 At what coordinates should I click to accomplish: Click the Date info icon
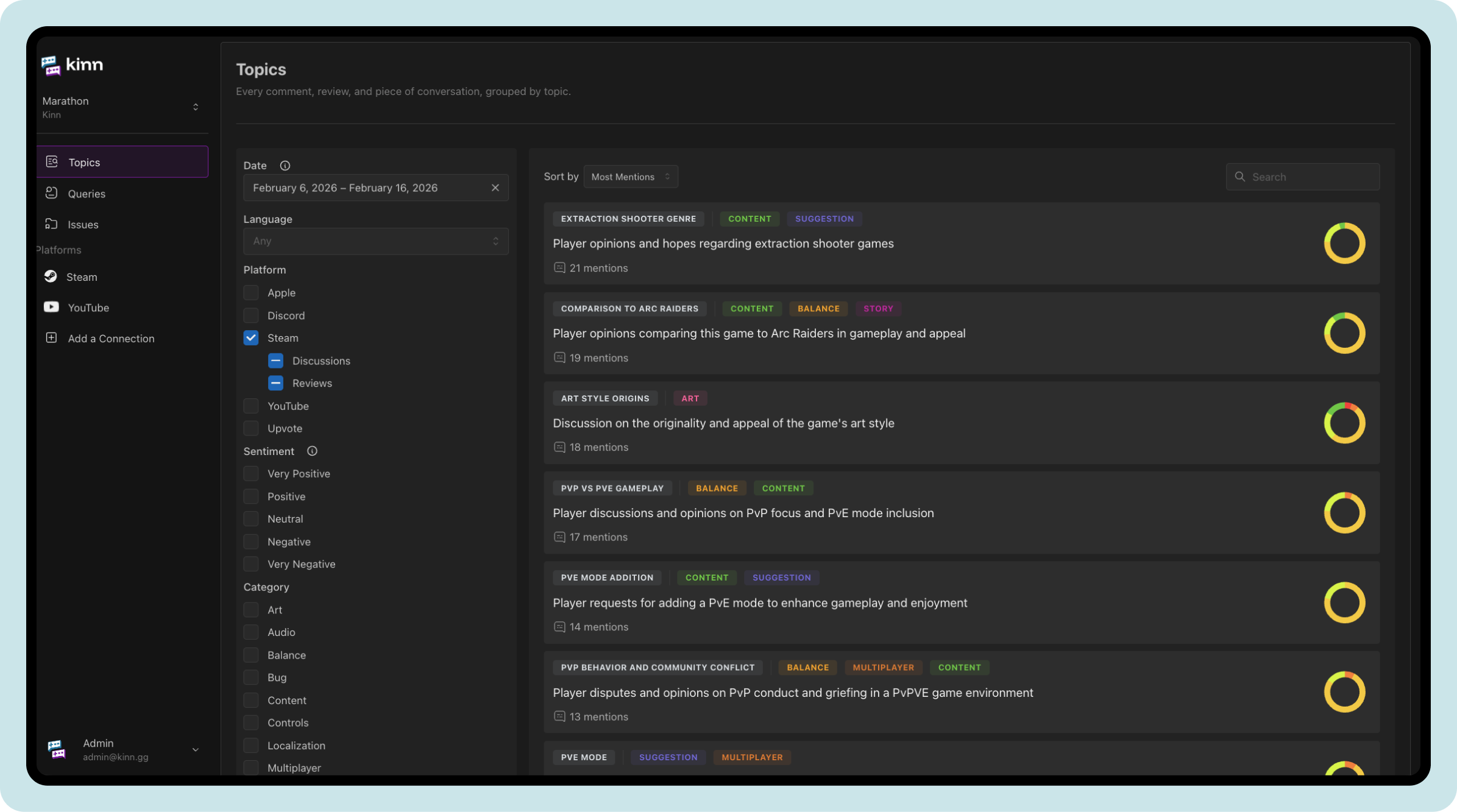pyautogui.click(x=285, y=166)
